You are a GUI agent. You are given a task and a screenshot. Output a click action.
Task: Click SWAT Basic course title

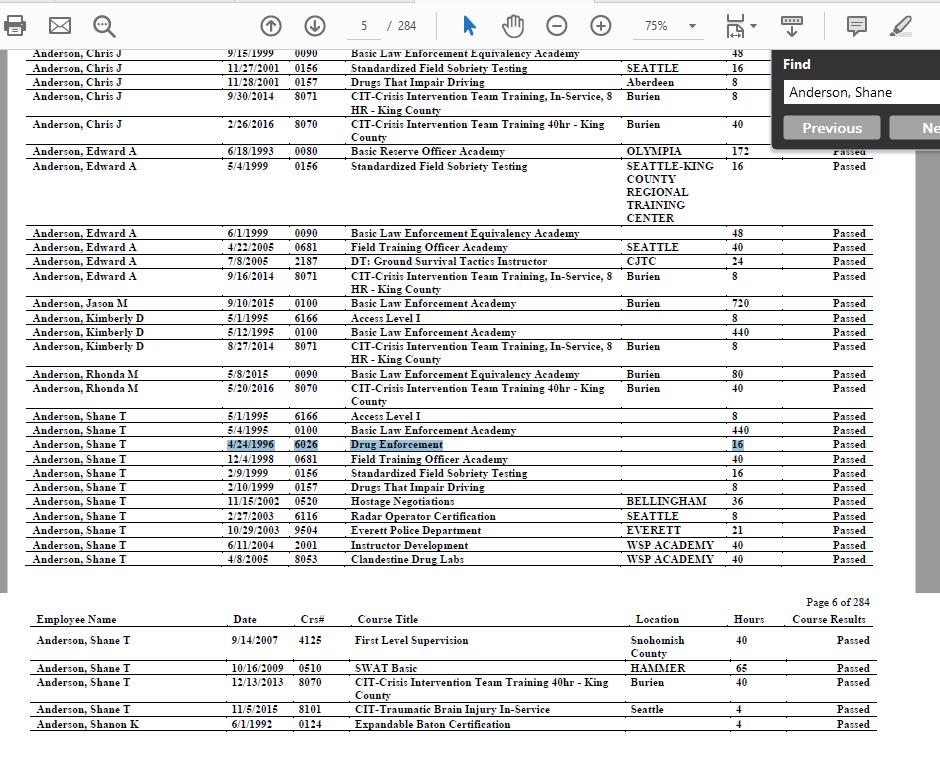[x=385, y=668]
